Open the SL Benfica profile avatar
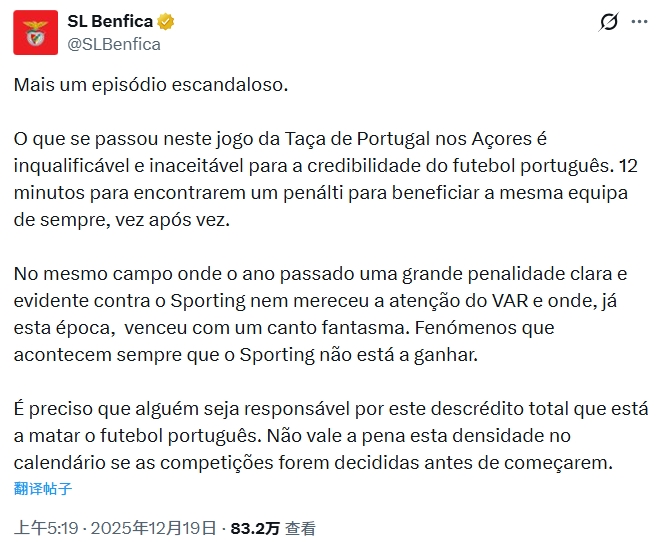Viewport: 665px width, 542px height. click(x=35, y=32)
